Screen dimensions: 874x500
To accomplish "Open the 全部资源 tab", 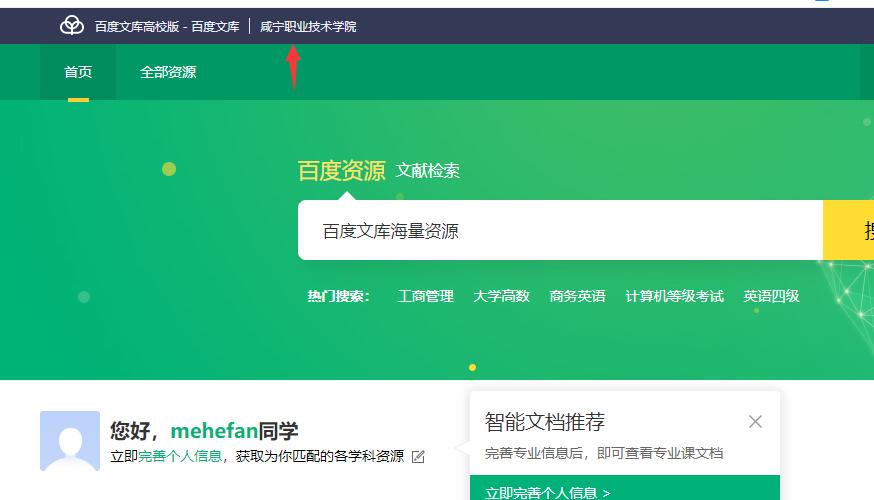I will click(168, 72).
